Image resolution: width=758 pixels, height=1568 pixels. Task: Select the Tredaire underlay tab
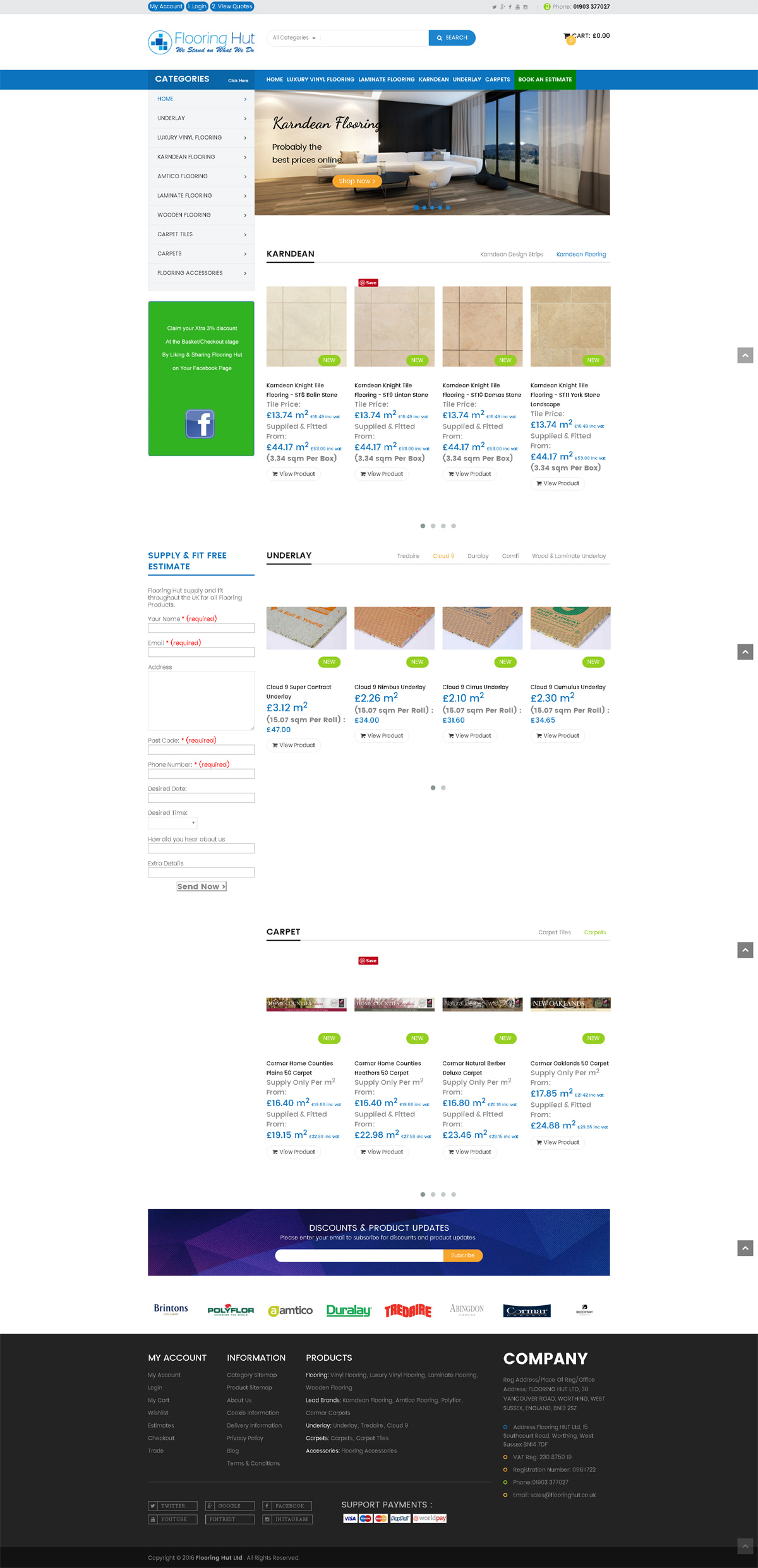408,556
